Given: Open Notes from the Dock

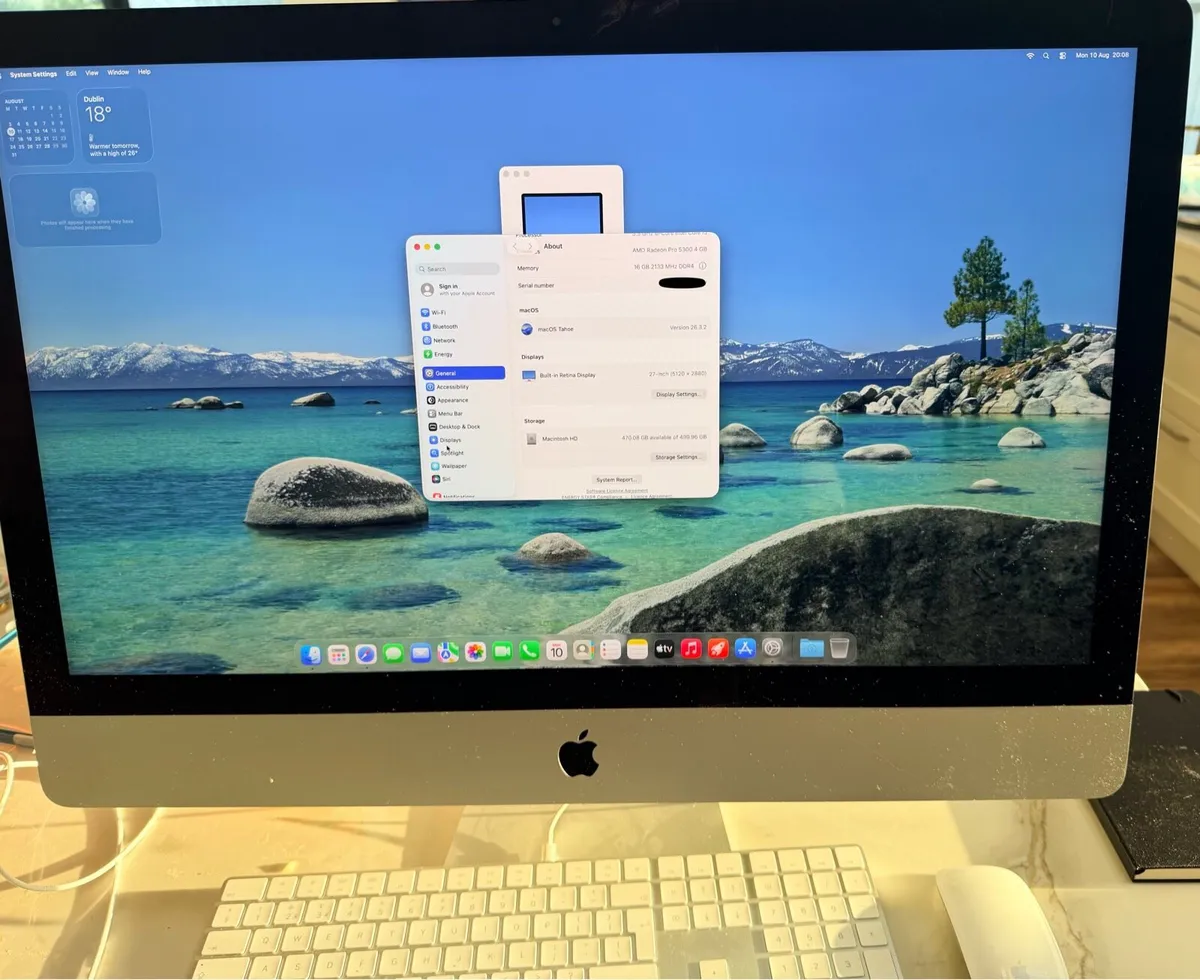Looking at the screenshot, I should coord(637,650).
